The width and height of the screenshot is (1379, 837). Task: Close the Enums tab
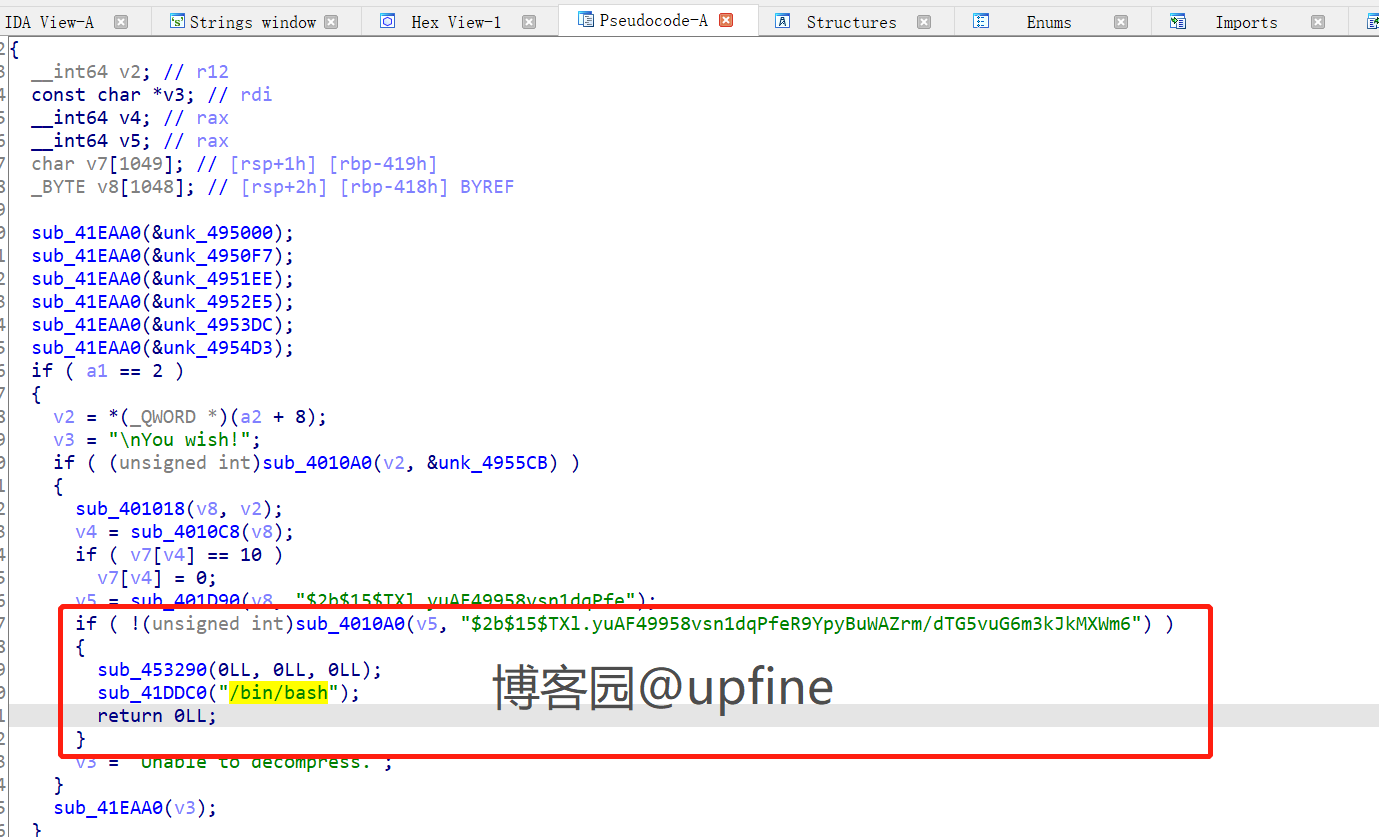[1121, 21]
